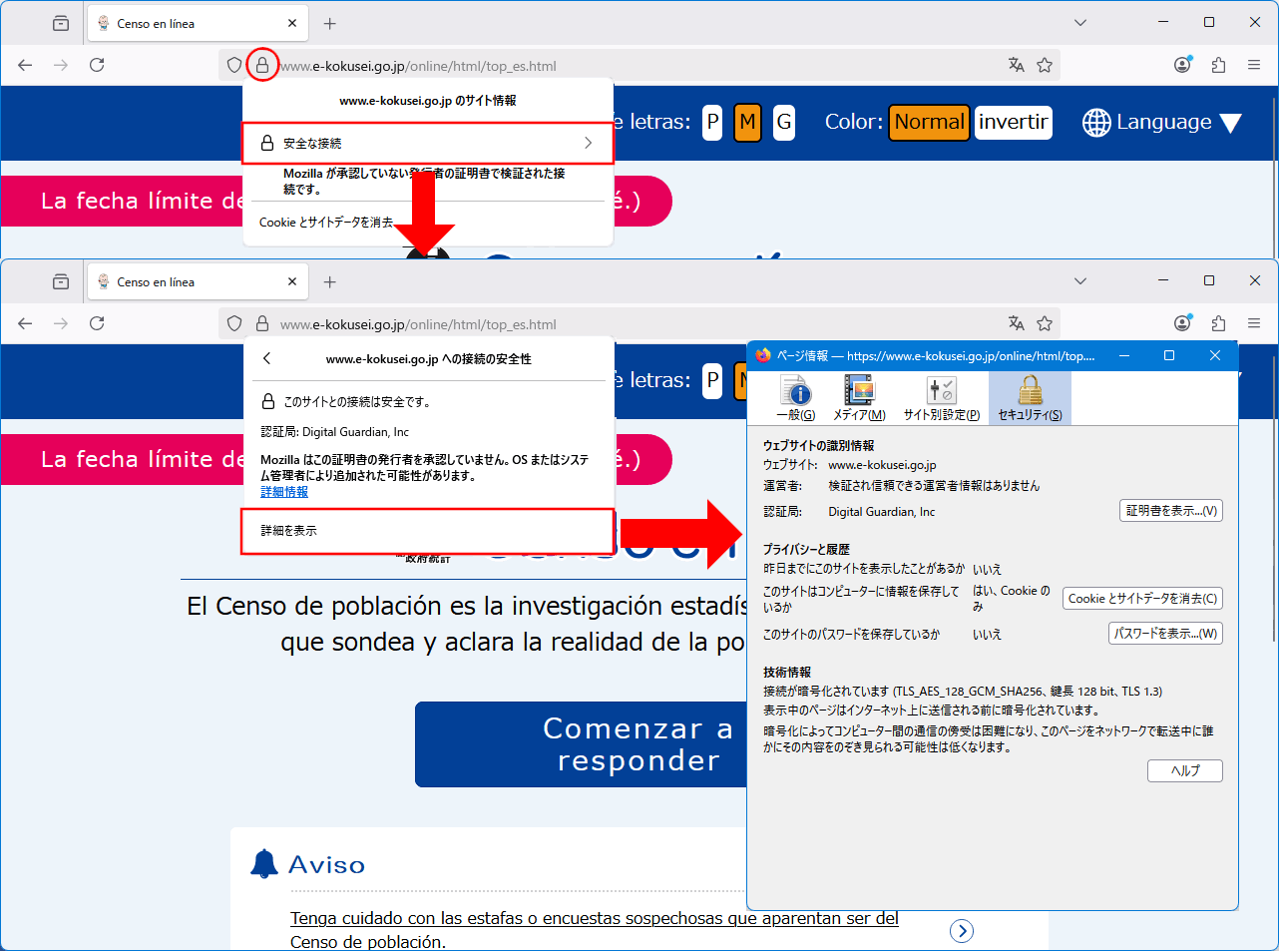Click the shield tracking protection icon in the lower window
Screen dimensions: 1279x952
(x=234, y=323)
